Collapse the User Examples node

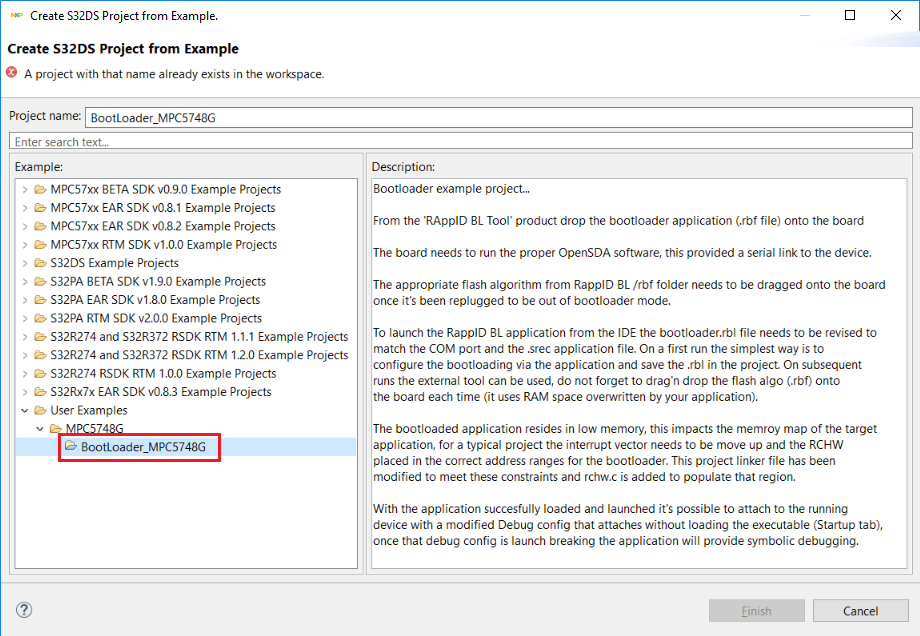point(25,410)
